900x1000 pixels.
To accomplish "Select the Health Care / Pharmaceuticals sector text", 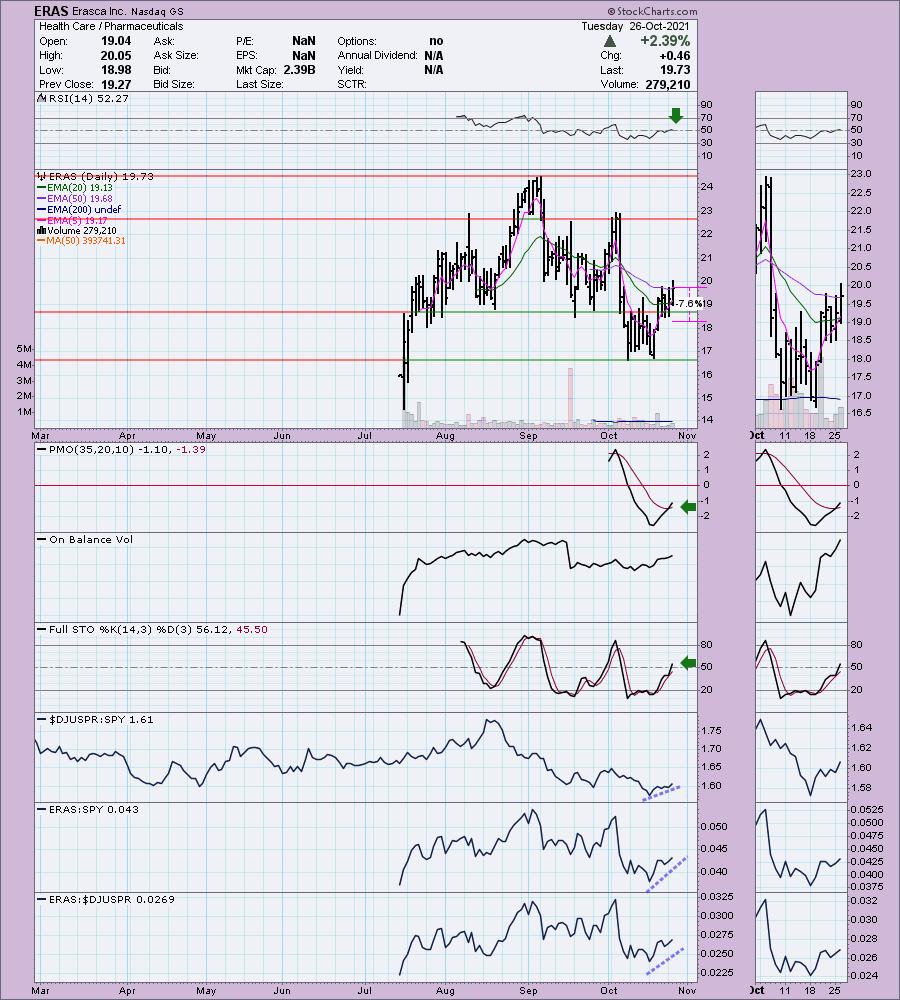I will pyautogui.click(x=111, y=26).
